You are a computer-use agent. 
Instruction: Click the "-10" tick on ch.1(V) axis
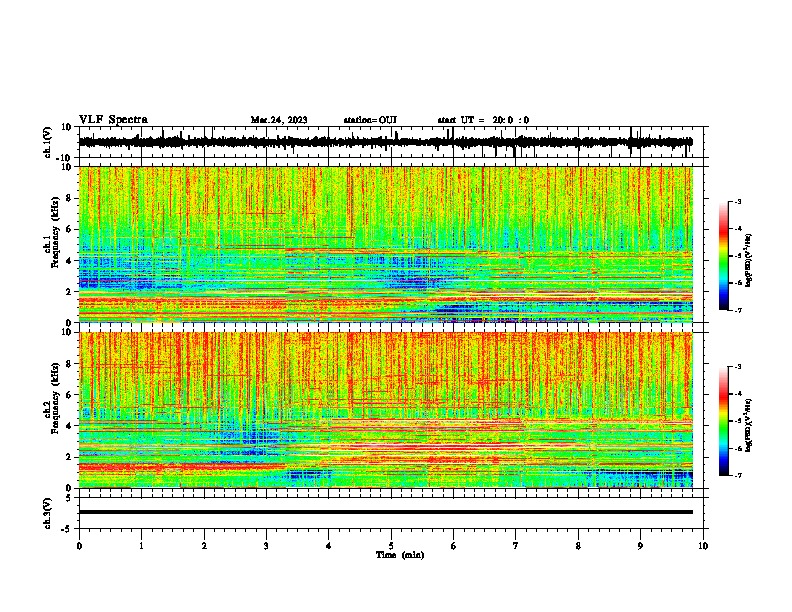click(x=65, y=158)
